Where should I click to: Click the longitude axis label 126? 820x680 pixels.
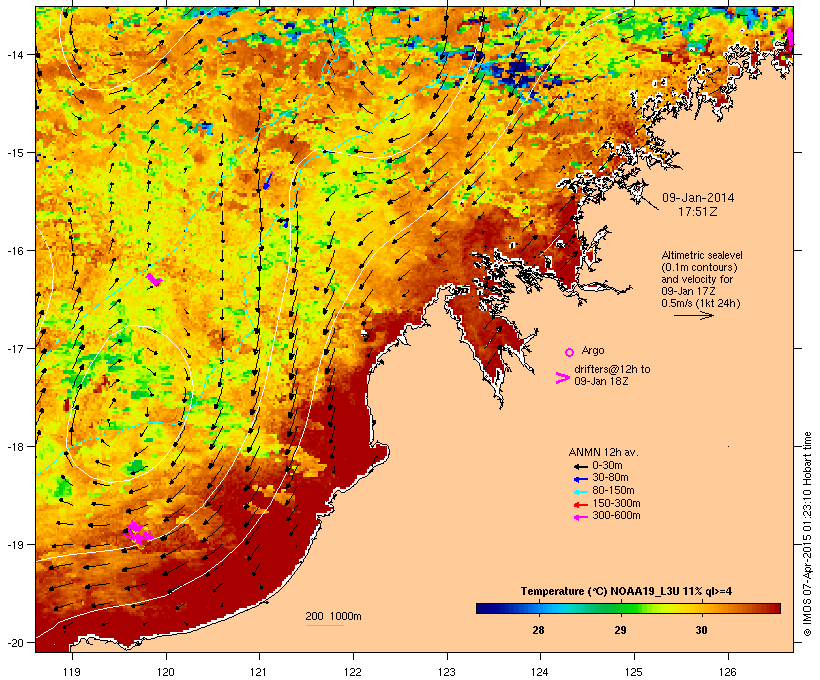pos(727,672)
